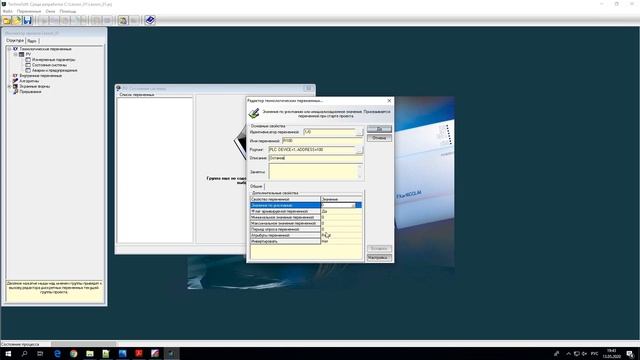
Task: Click the variable list in PV window
Action: click(x=155, y=170)
